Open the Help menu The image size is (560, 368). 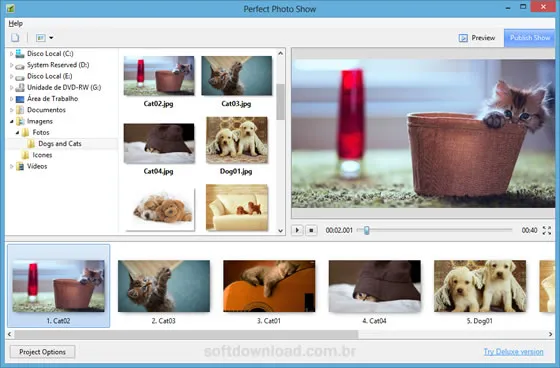pos(16,24)
